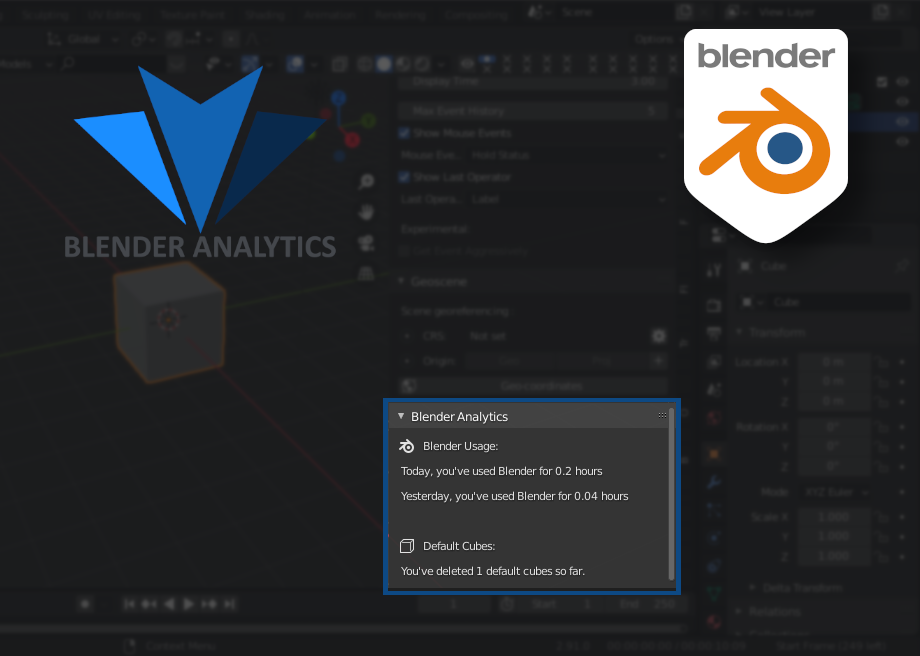Click 'Yesterday, you've used Blender for 0.04 hours'
Image resolution: width=920 pixels, height=656 pixels.
[x=515, y=496]
